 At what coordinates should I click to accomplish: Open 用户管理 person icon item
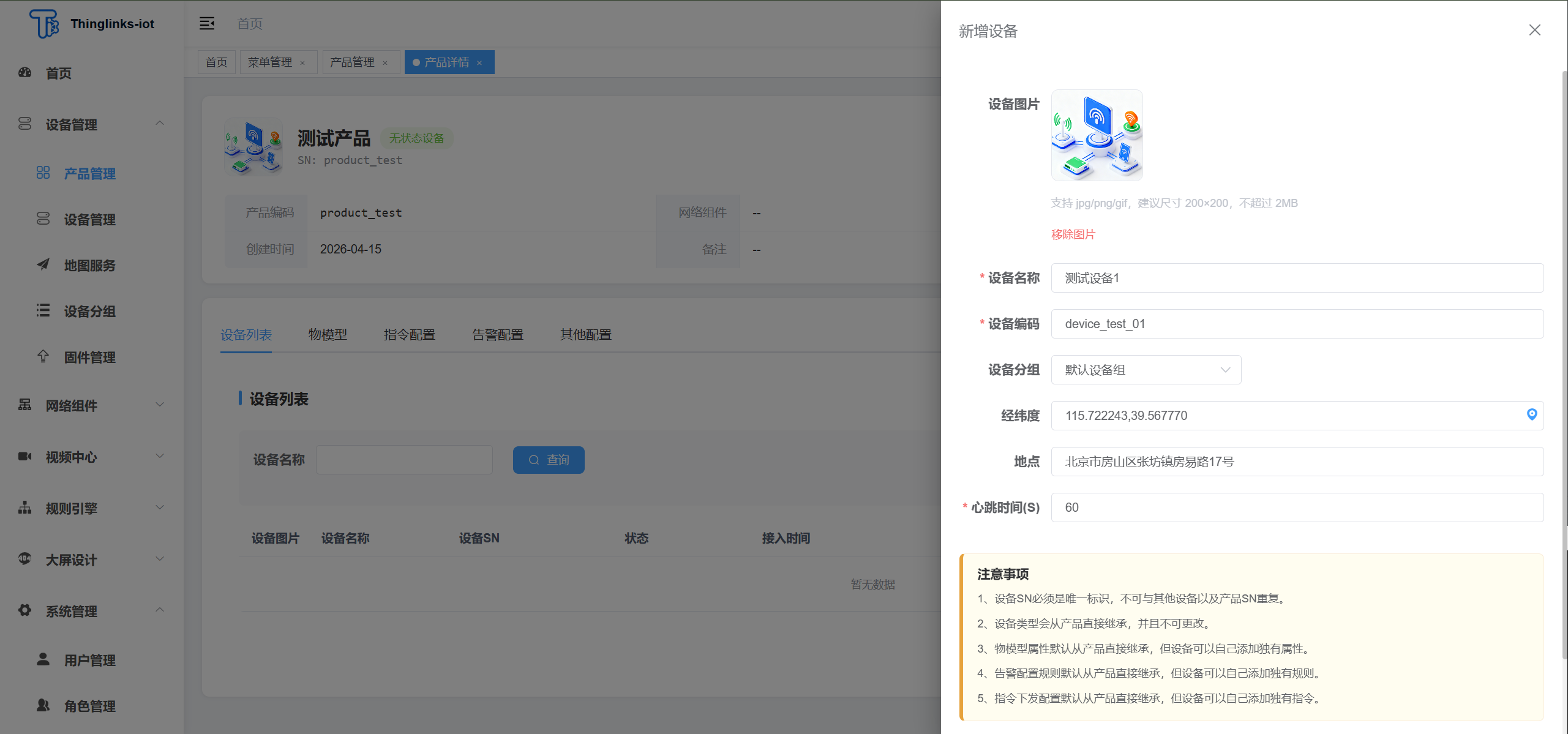(89, 660)
